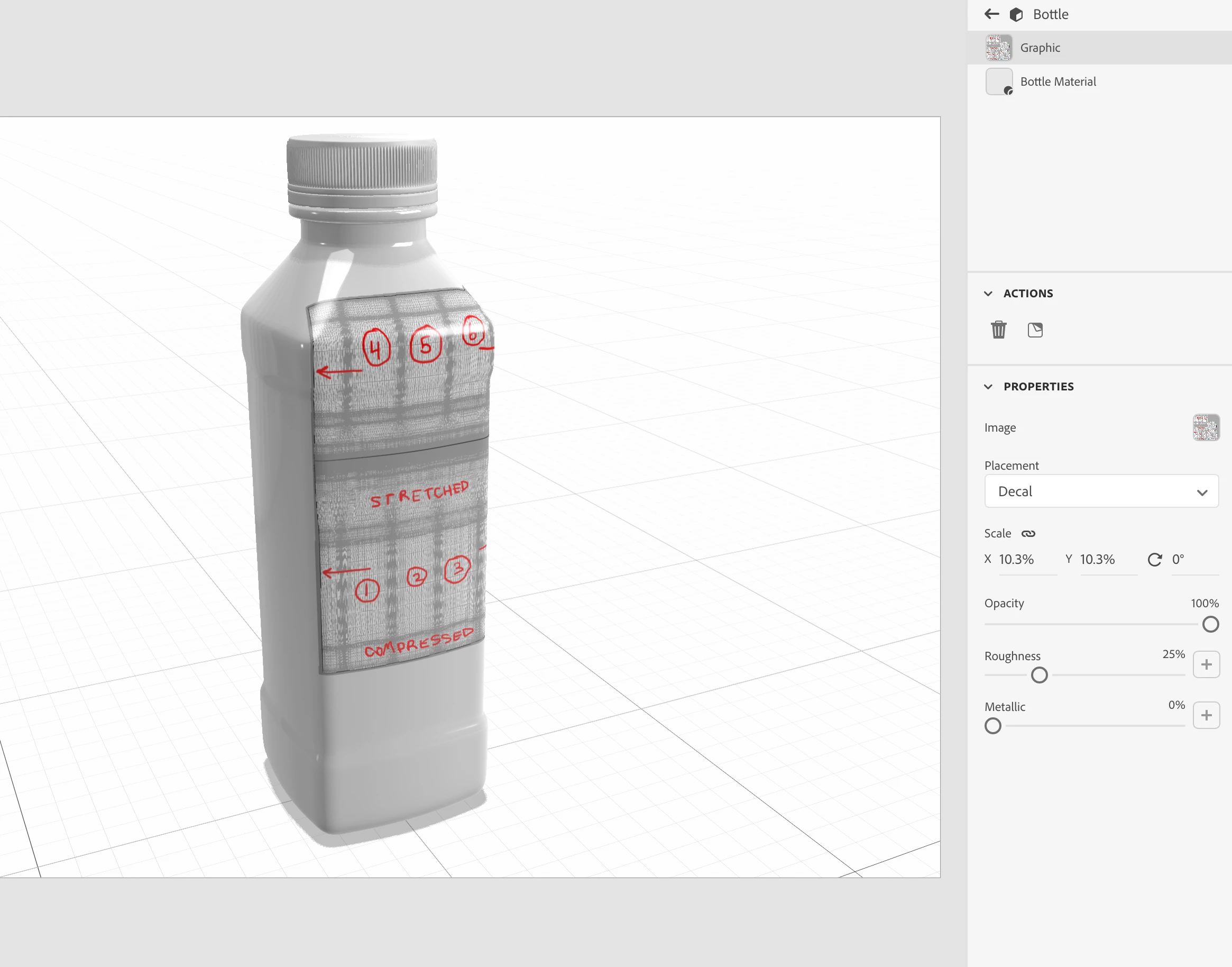1232x967 pixels.
Task: Click the Bottle cube object icon
Action: point(1016,15)
